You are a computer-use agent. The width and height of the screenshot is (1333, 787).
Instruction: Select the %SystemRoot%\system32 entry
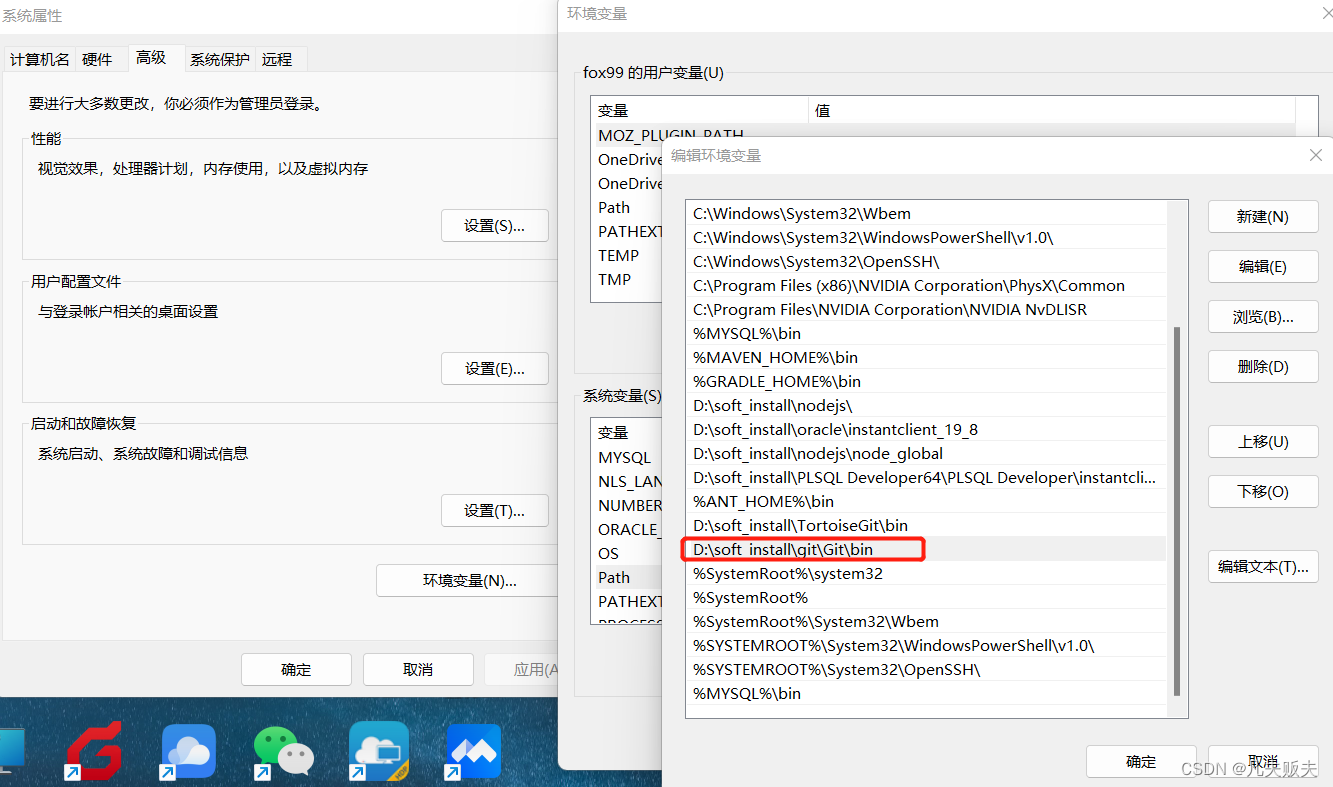click(x=926, y=573)
